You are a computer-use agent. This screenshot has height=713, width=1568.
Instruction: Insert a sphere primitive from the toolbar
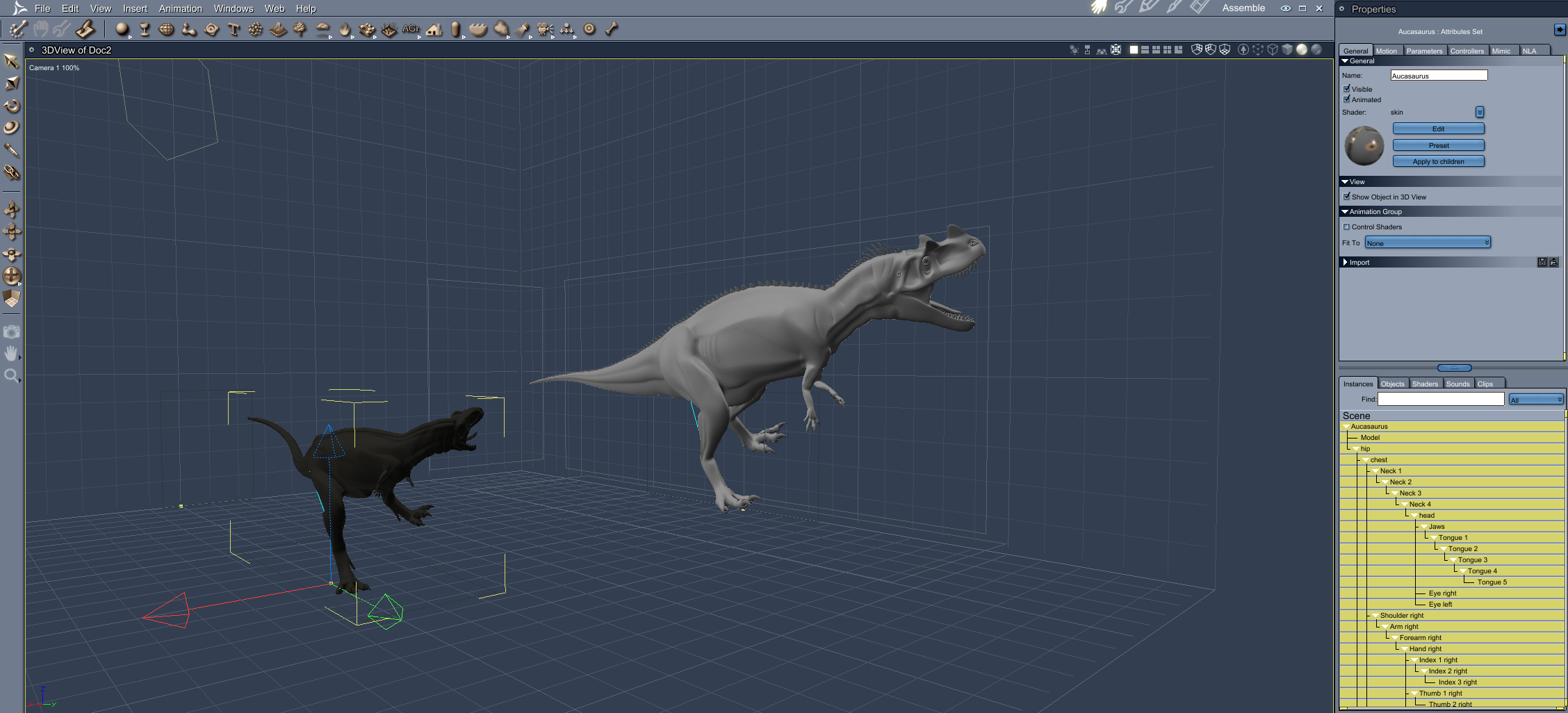(122, 29)
